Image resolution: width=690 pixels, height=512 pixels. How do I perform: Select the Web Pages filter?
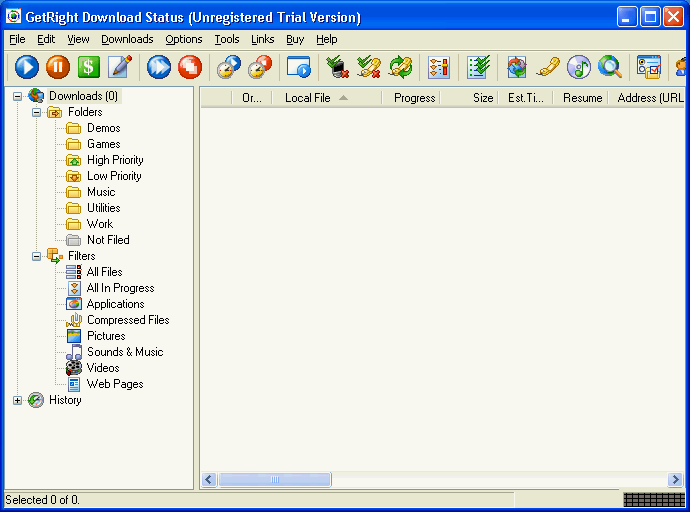click(115, 384)
